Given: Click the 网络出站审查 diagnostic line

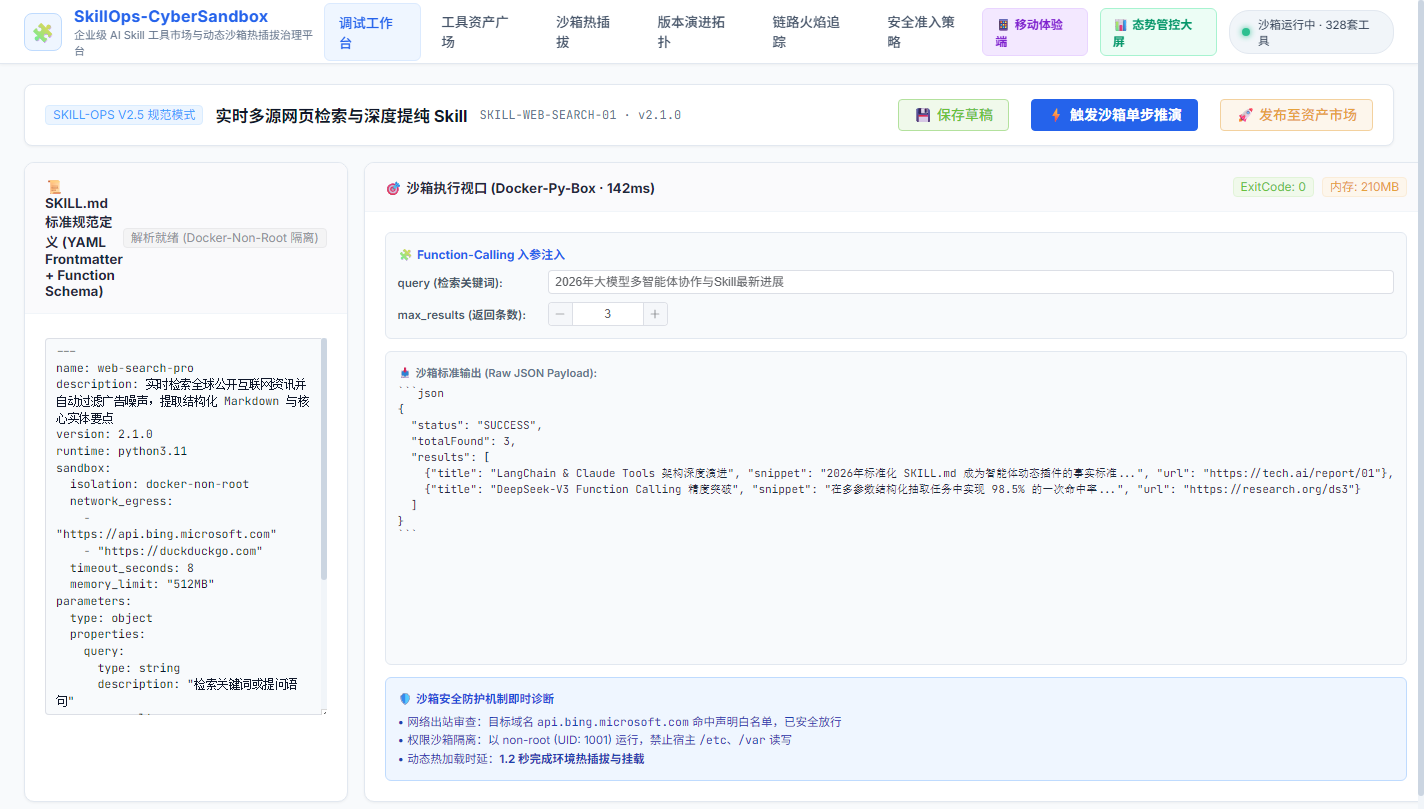Looking at the screenshot, I should point(620,722).
